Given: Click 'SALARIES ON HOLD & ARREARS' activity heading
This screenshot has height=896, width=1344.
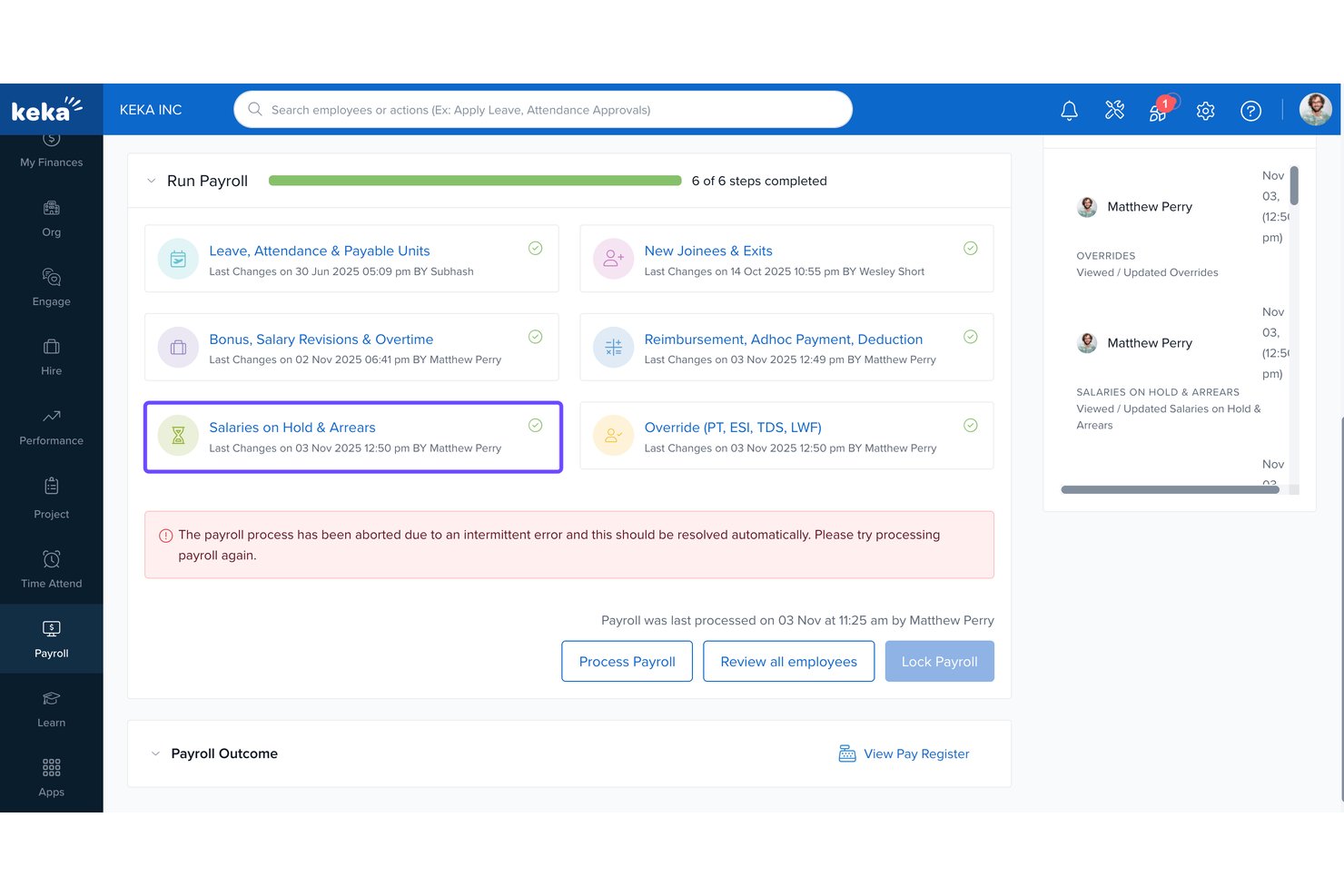Looking at the screenshot, I should (1158, 392).
